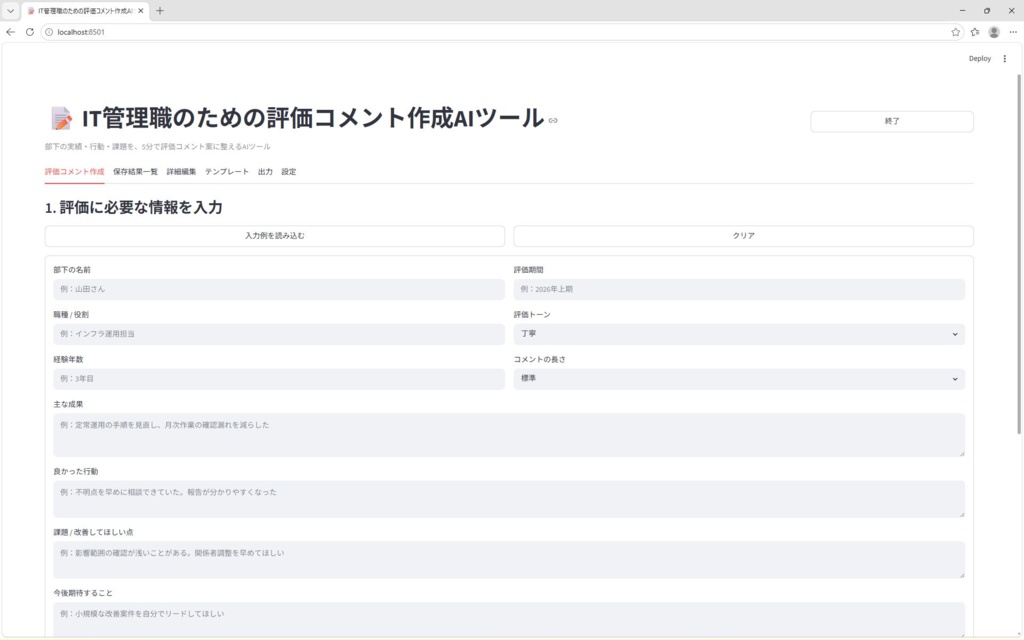Viewport: 1024px width, 640px height.
Task: Go to テンプレート tab
Action: coord(227,172)
